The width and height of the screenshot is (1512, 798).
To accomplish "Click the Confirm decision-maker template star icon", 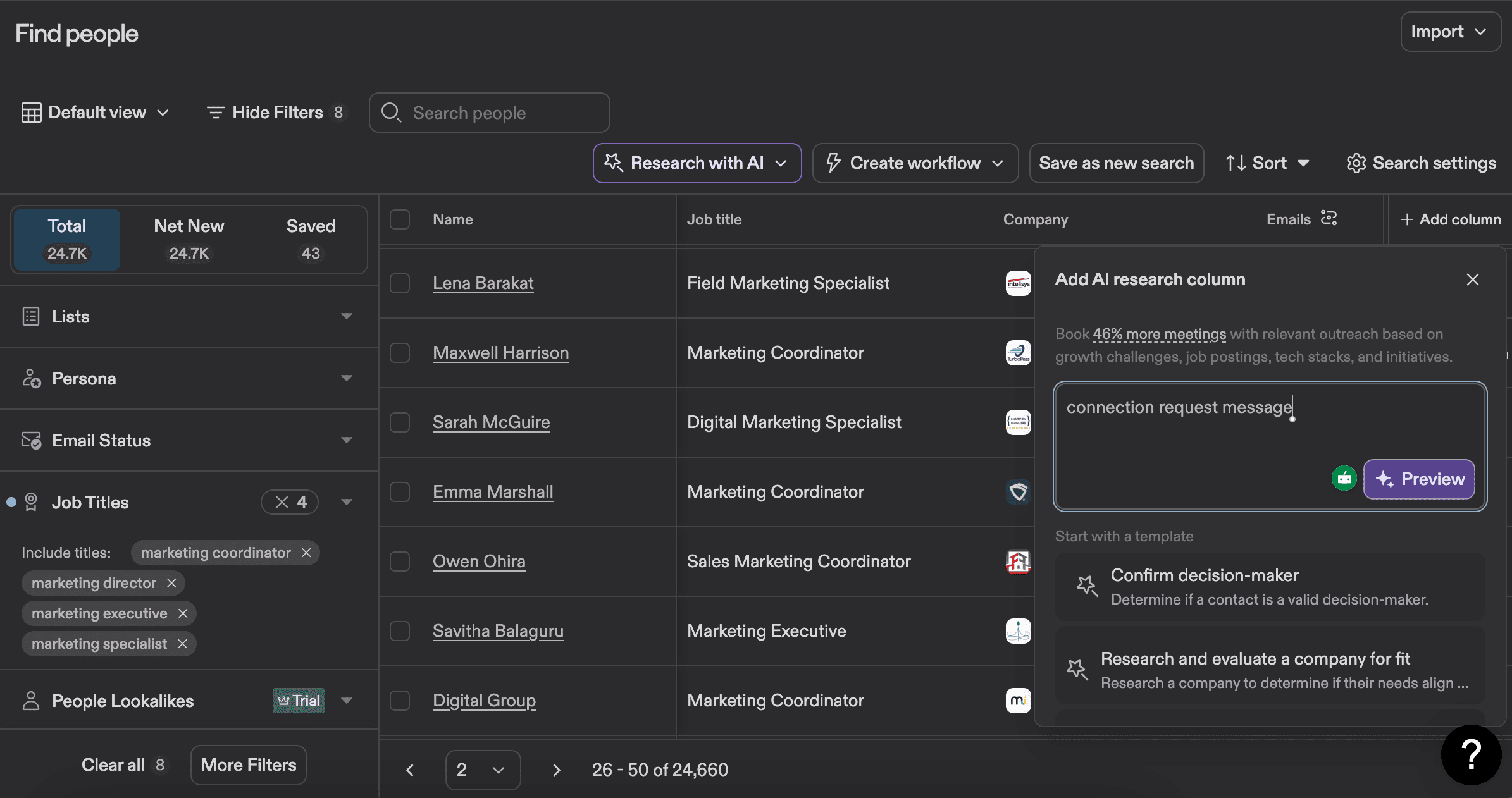I will (1086, 586).
